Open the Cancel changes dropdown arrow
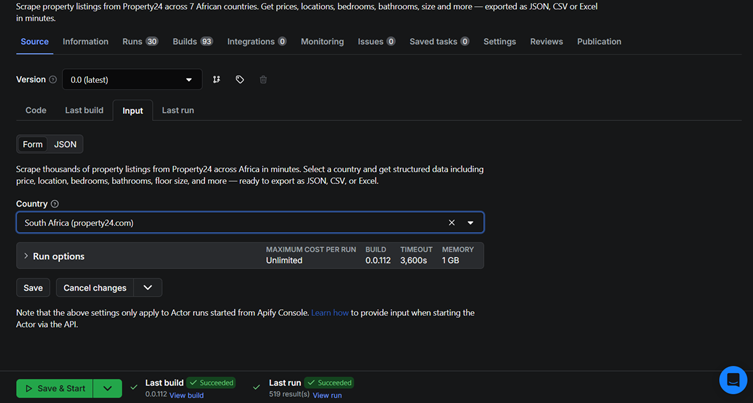The width and height of the screenshot is (753, 403). [147, 288]
